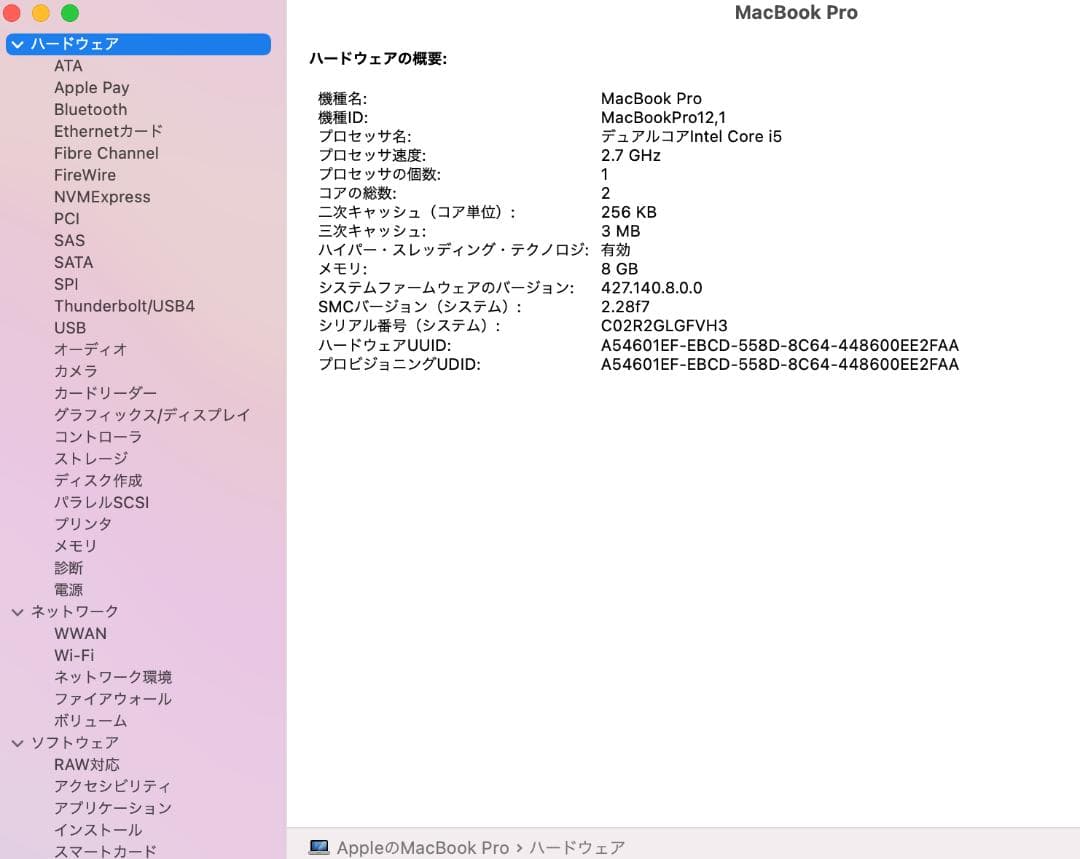Click the MacBook icon in the bottom breadcrumb

pos(319,847)
